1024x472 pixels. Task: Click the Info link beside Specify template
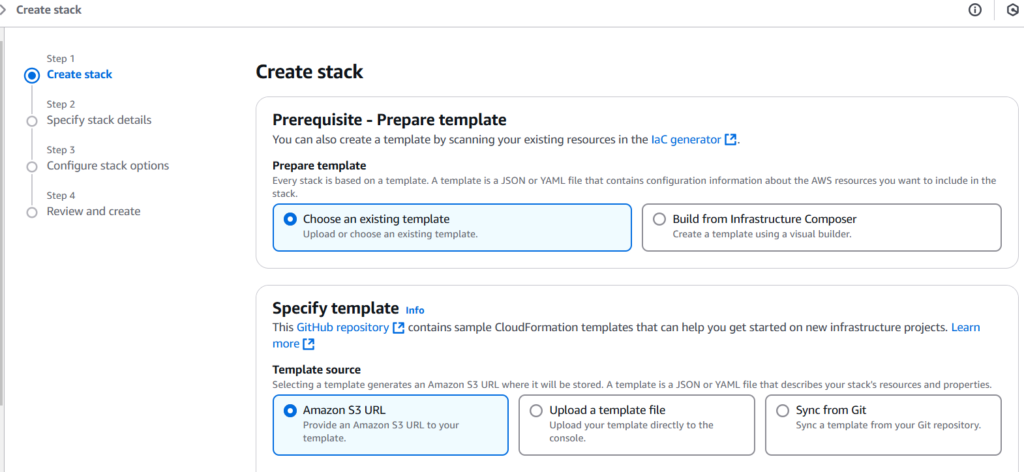414,311
